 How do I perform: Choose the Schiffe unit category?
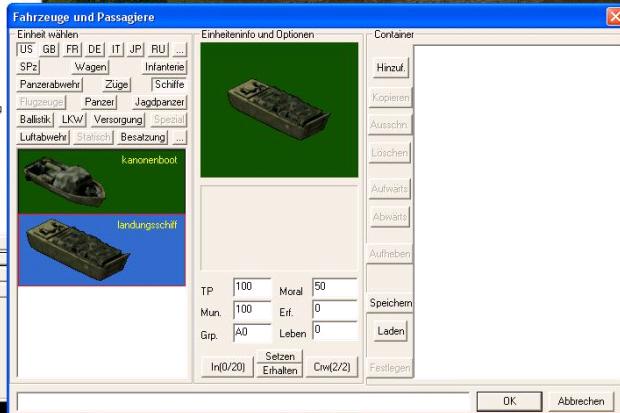[x=169, y=85]
